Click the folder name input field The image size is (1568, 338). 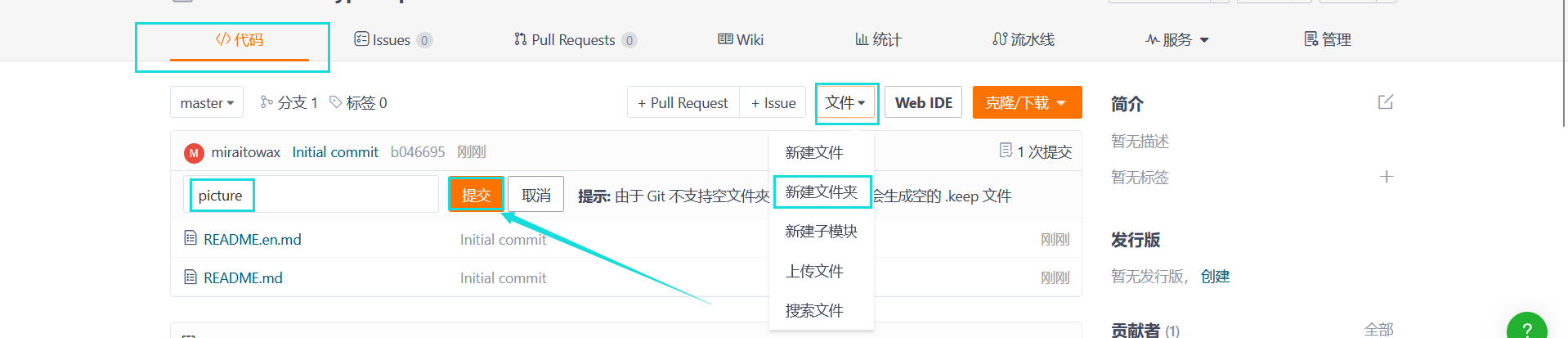(311, 195)
